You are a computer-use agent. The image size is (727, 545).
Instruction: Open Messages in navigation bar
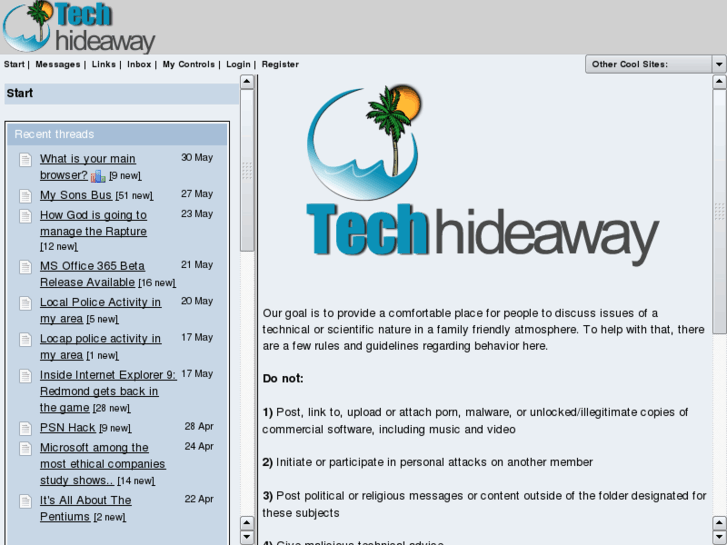57,64
